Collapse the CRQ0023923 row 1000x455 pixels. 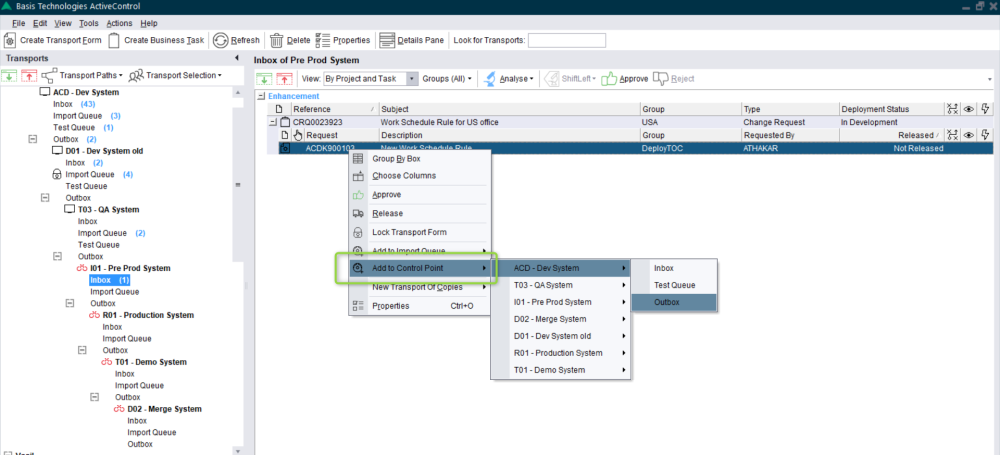tap(273, 122)
